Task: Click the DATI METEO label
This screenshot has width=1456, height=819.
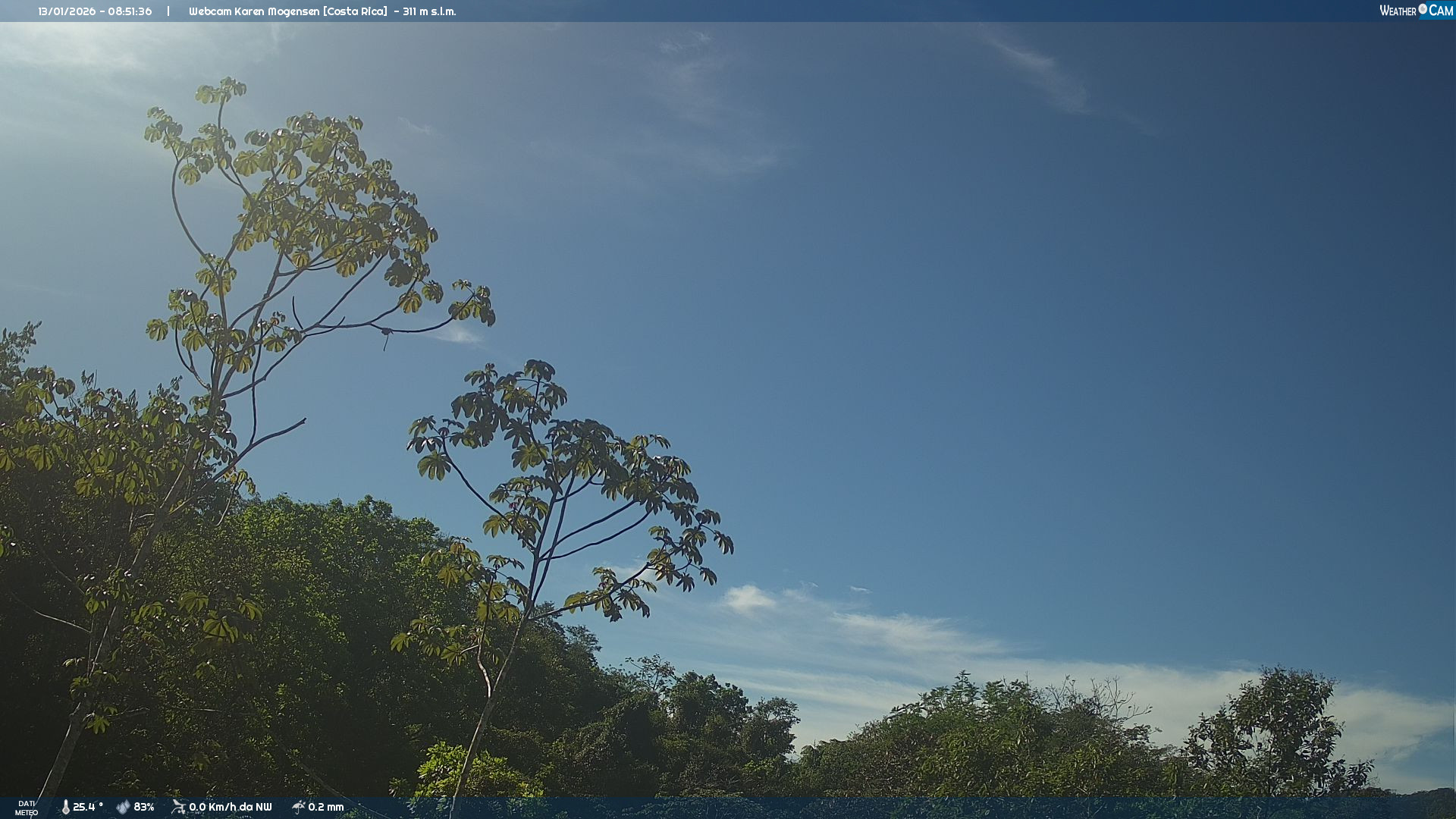Action: [27, 808]
